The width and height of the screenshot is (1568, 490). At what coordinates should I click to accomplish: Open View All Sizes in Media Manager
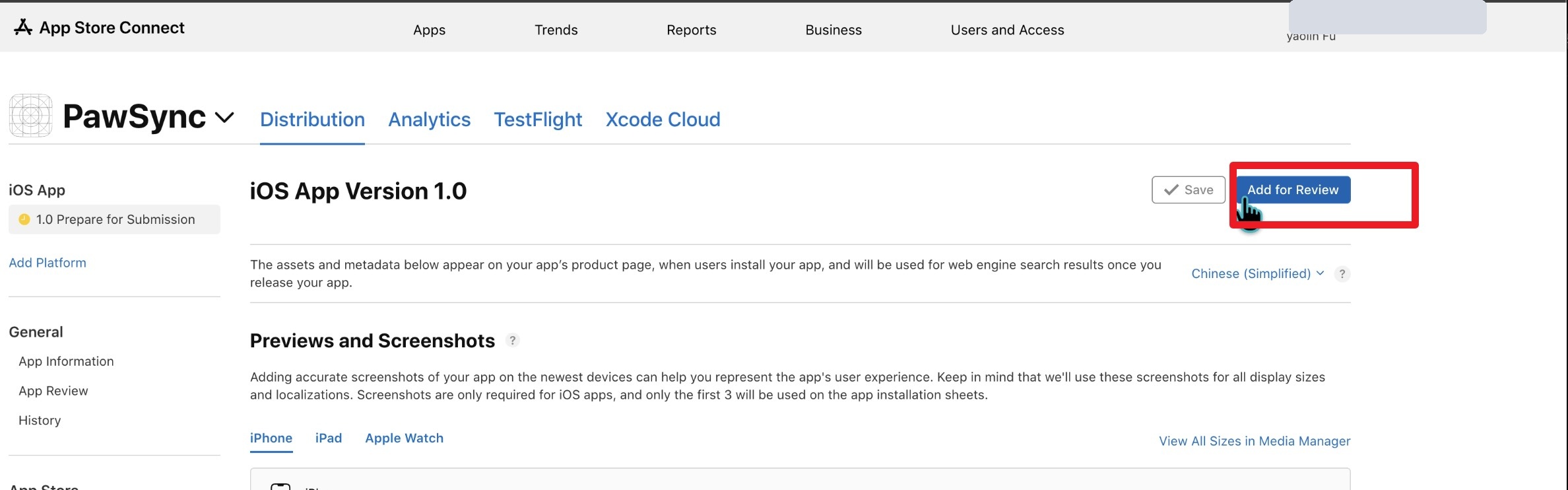pos(1255,441)
